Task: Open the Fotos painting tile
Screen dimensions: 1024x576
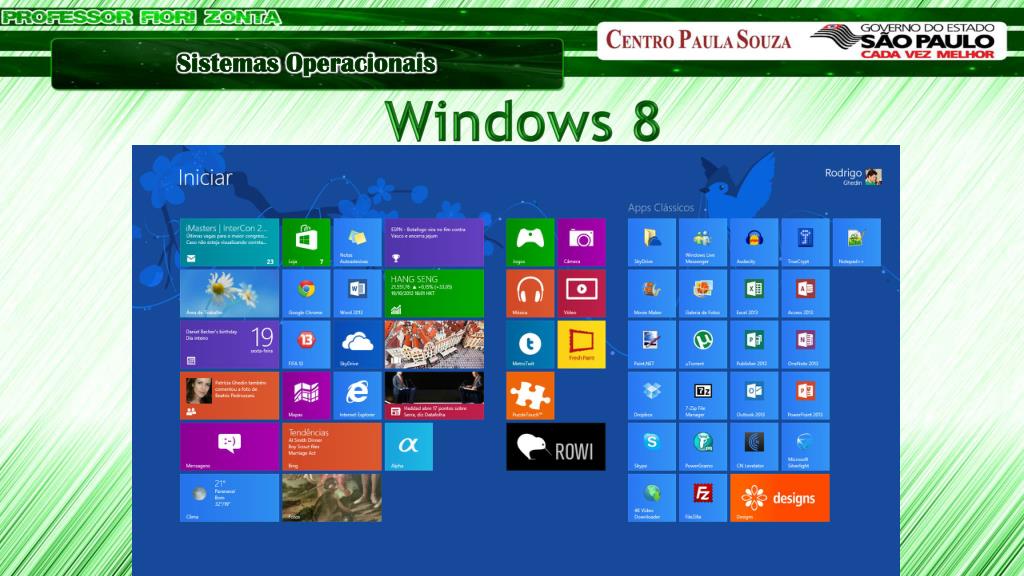Action: pos(332,498)
